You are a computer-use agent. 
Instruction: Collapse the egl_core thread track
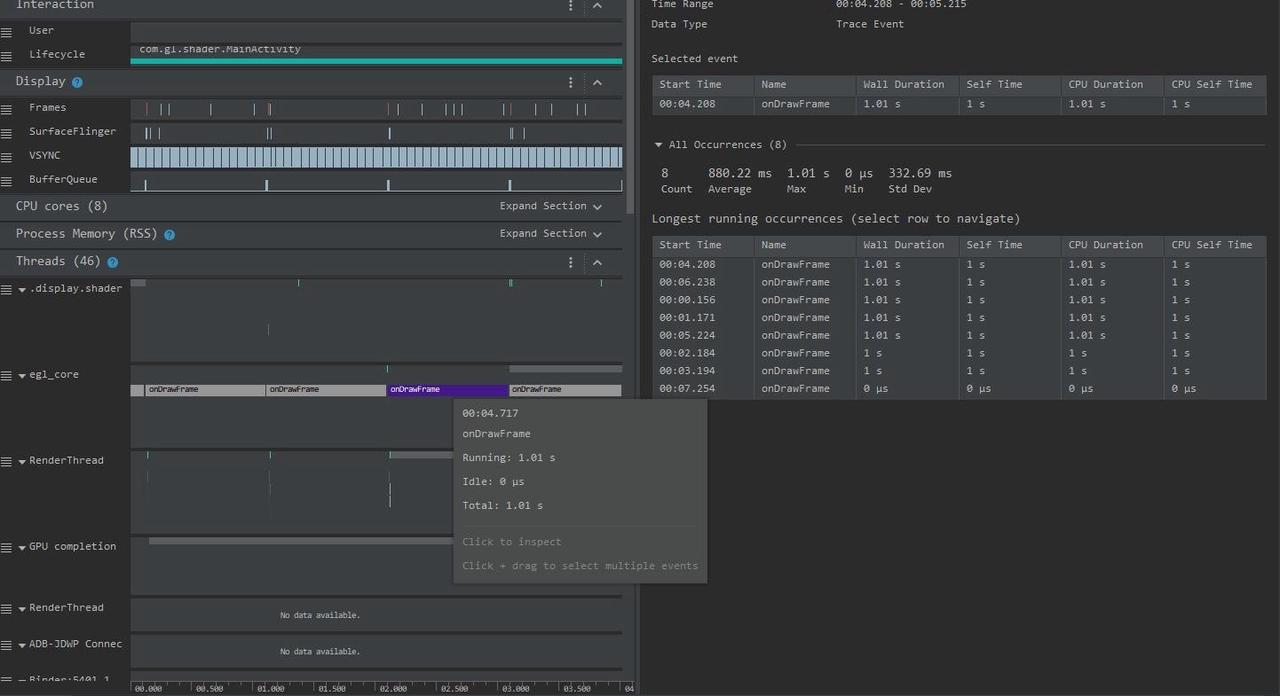(x=22, y=376)
